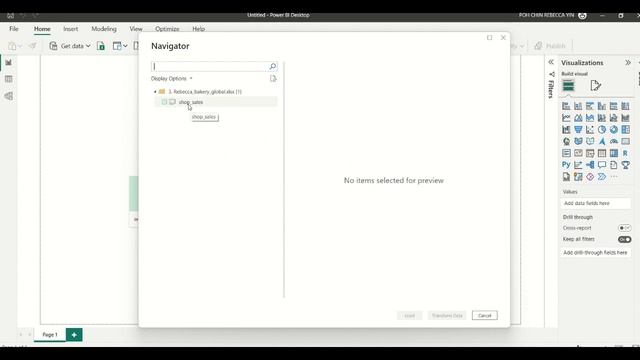Select the Funnel chart visual
The height and width of the screenshot is (360, 640).
578,130
